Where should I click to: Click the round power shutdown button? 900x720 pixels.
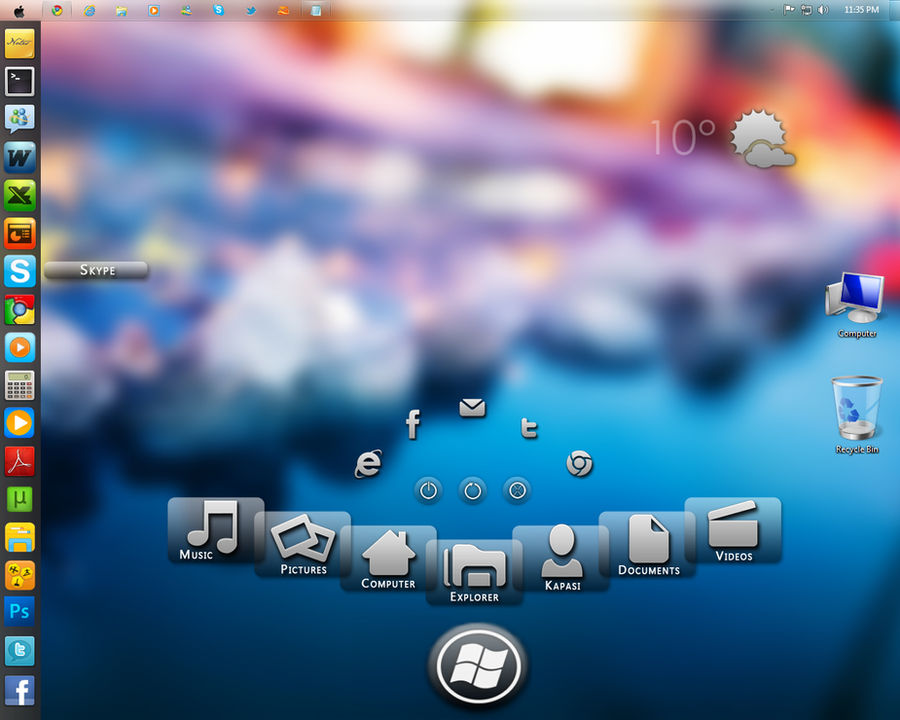coord(428,491)
